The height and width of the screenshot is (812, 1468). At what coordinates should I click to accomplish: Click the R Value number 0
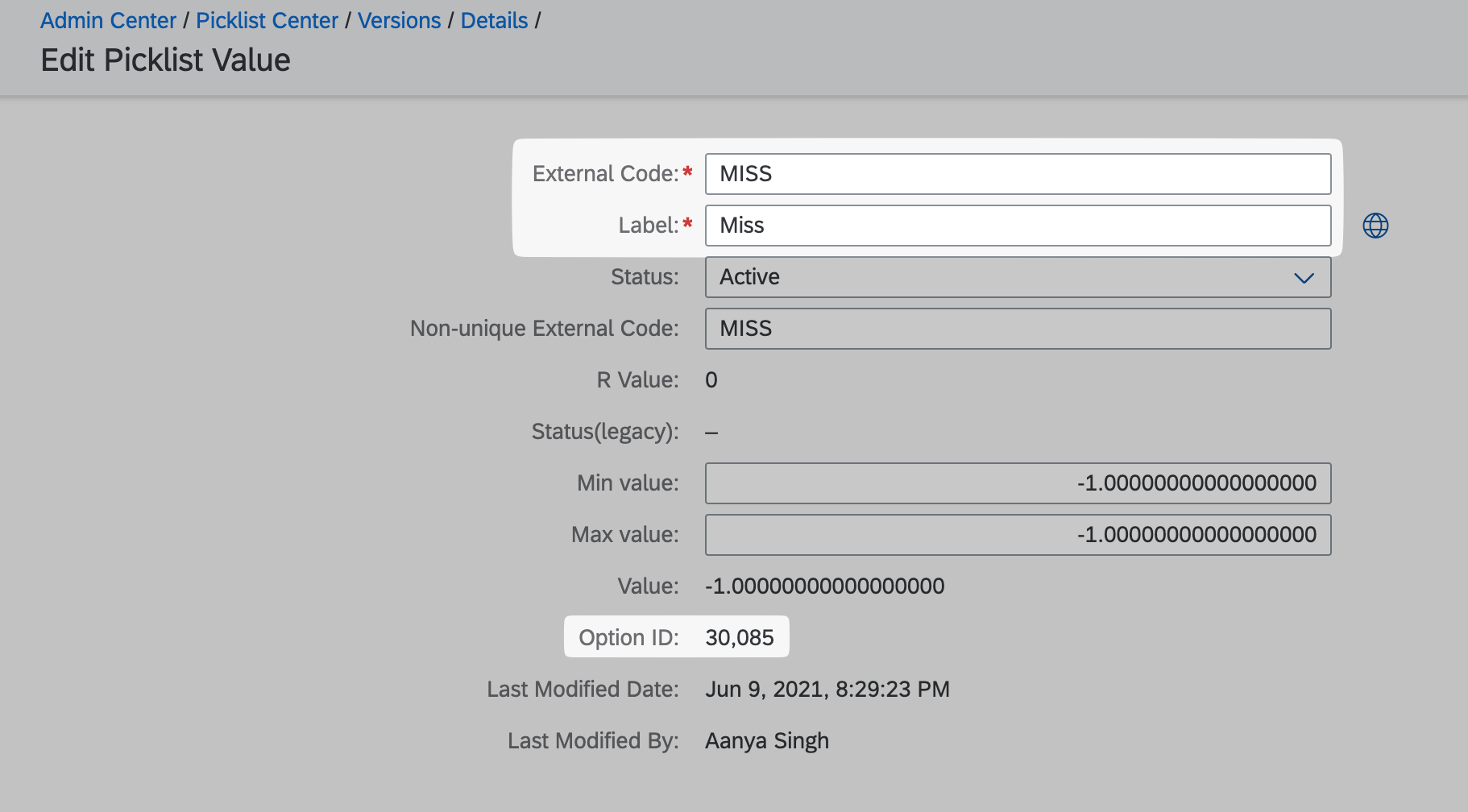pos(711,380)
